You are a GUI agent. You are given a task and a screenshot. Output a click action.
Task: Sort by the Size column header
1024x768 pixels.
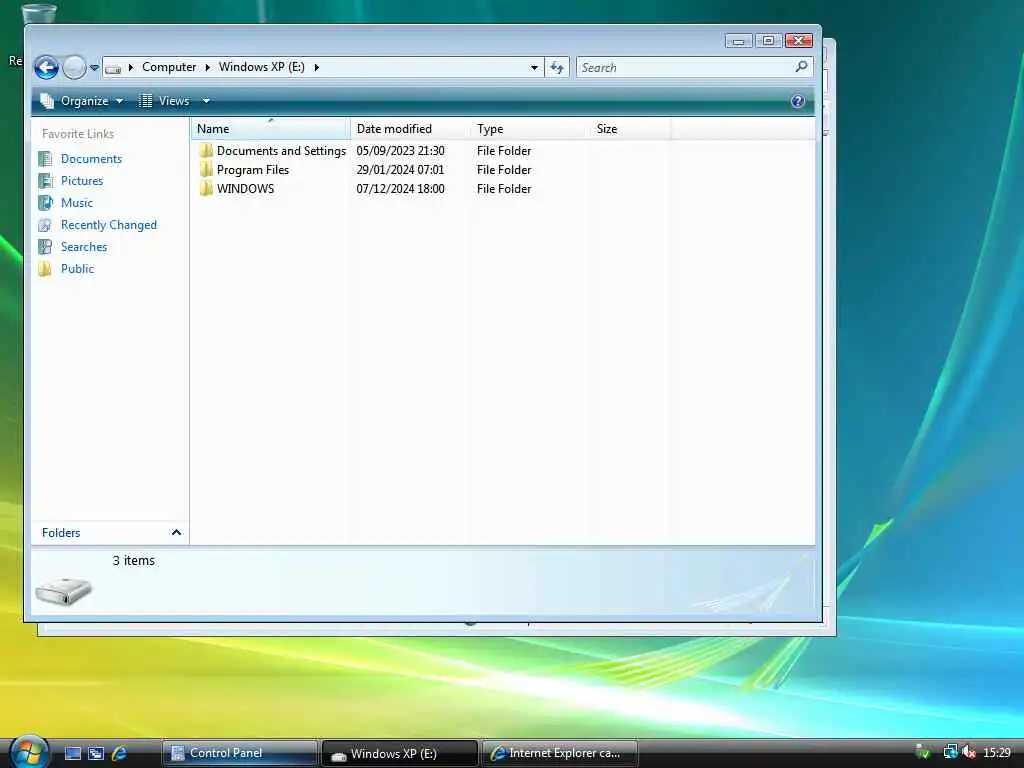click(630, 129)
